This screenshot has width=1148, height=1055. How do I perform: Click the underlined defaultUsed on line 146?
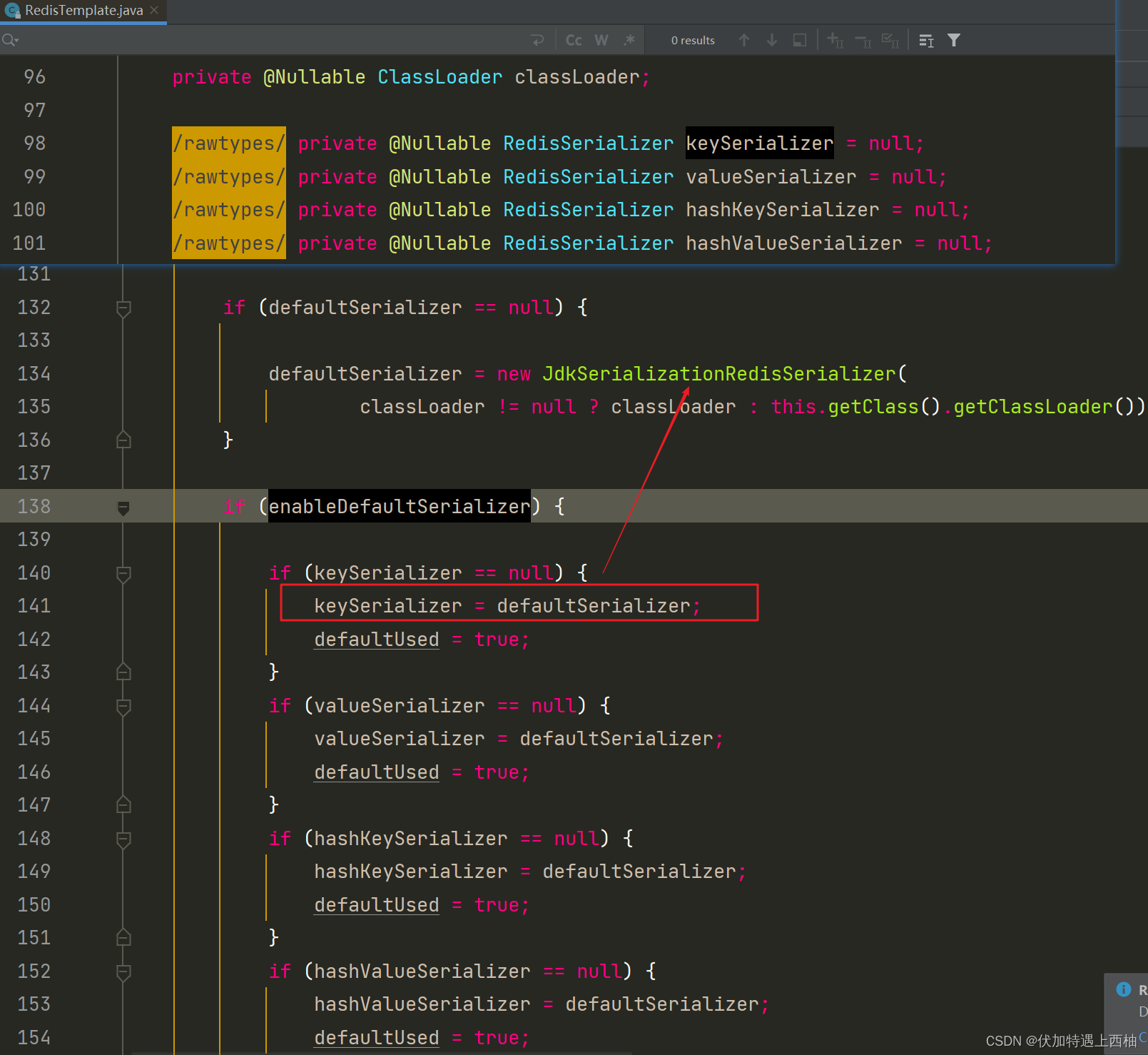pos(377,772)
